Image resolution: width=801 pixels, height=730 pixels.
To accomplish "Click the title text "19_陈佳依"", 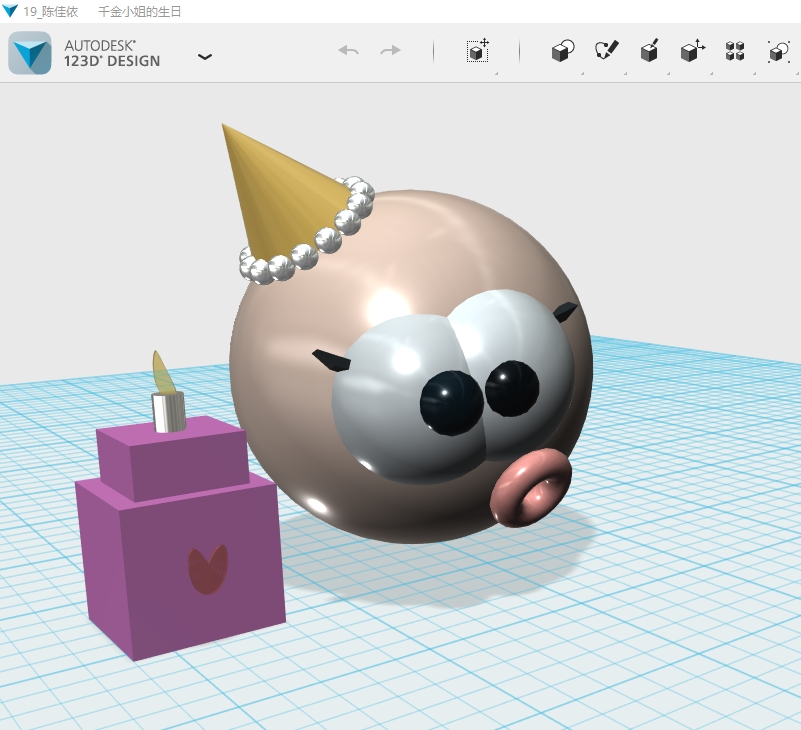I will tap(51, 11).
